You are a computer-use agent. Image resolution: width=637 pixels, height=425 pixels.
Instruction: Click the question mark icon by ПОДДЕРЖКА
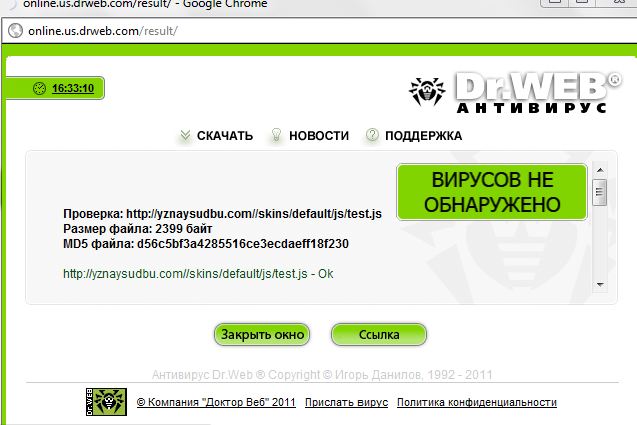point(372,135)
